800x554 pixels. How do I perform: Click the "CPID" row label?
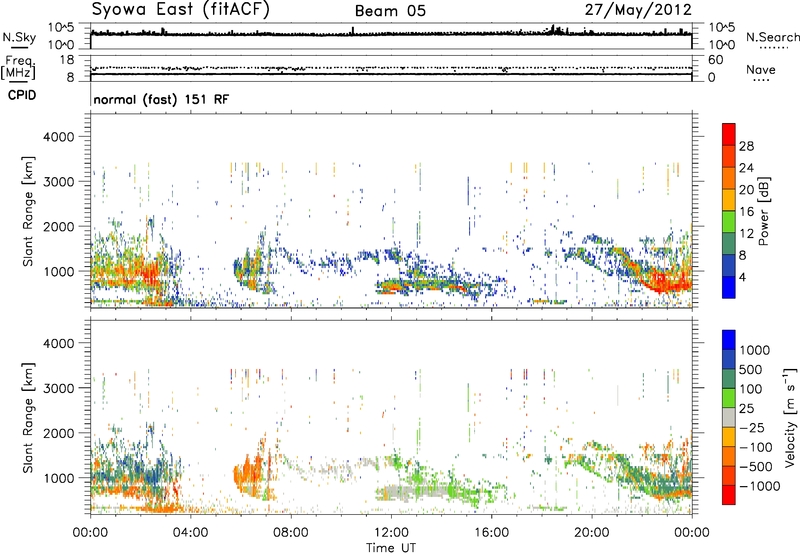[x=22, y=95]
